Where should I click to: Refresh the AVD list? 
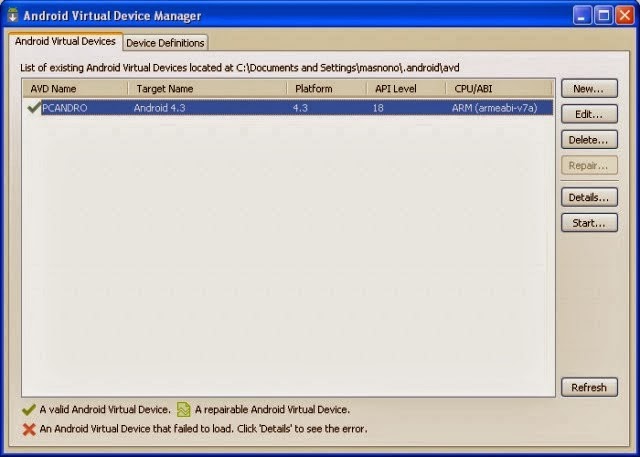(x=589, y=387)
